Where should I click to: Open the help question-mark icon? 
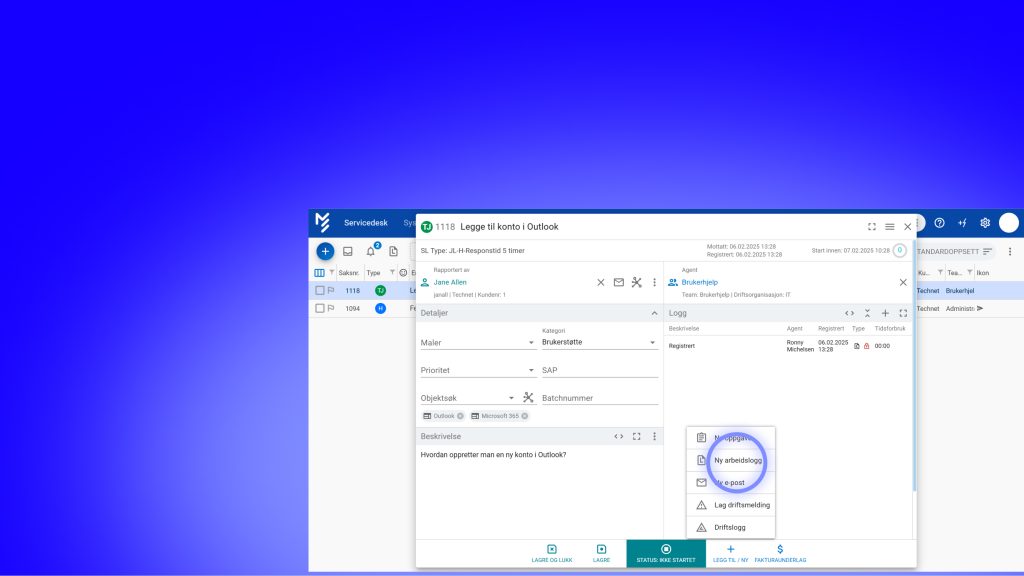[940, 223]
